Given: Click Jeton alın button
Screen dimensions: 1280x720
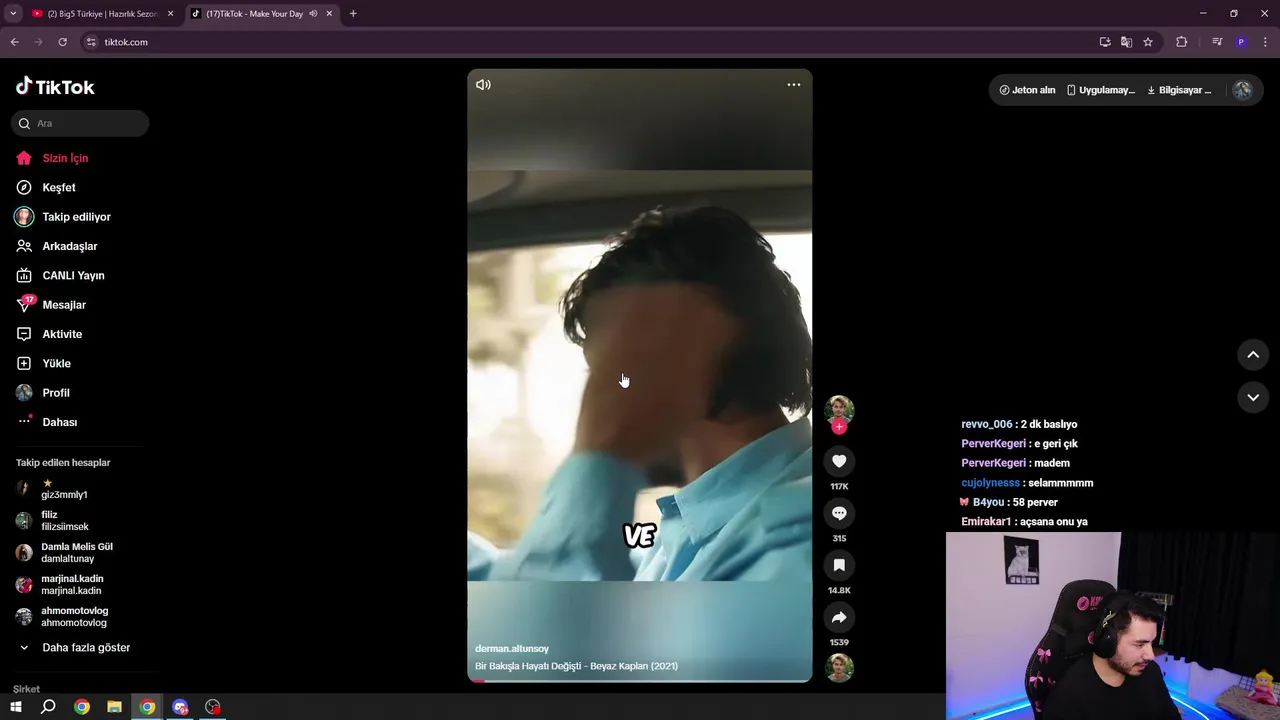Looking at the screenshot, I should pos(1027,90).
